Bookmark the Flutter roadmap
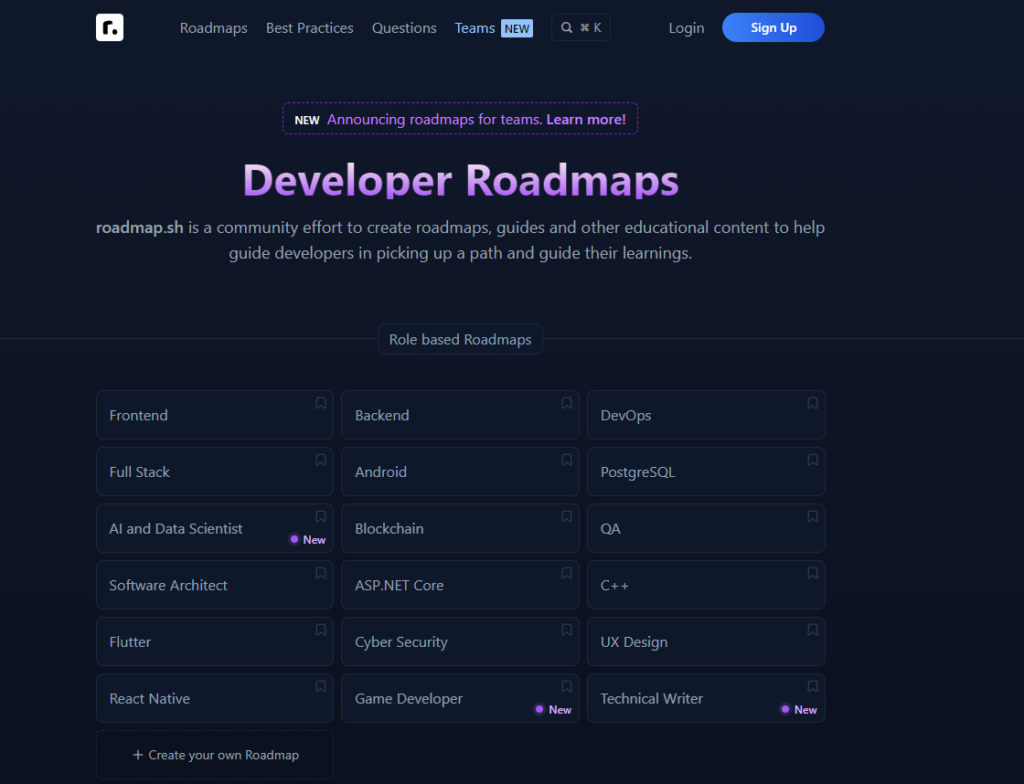 [x=321, y=630]
